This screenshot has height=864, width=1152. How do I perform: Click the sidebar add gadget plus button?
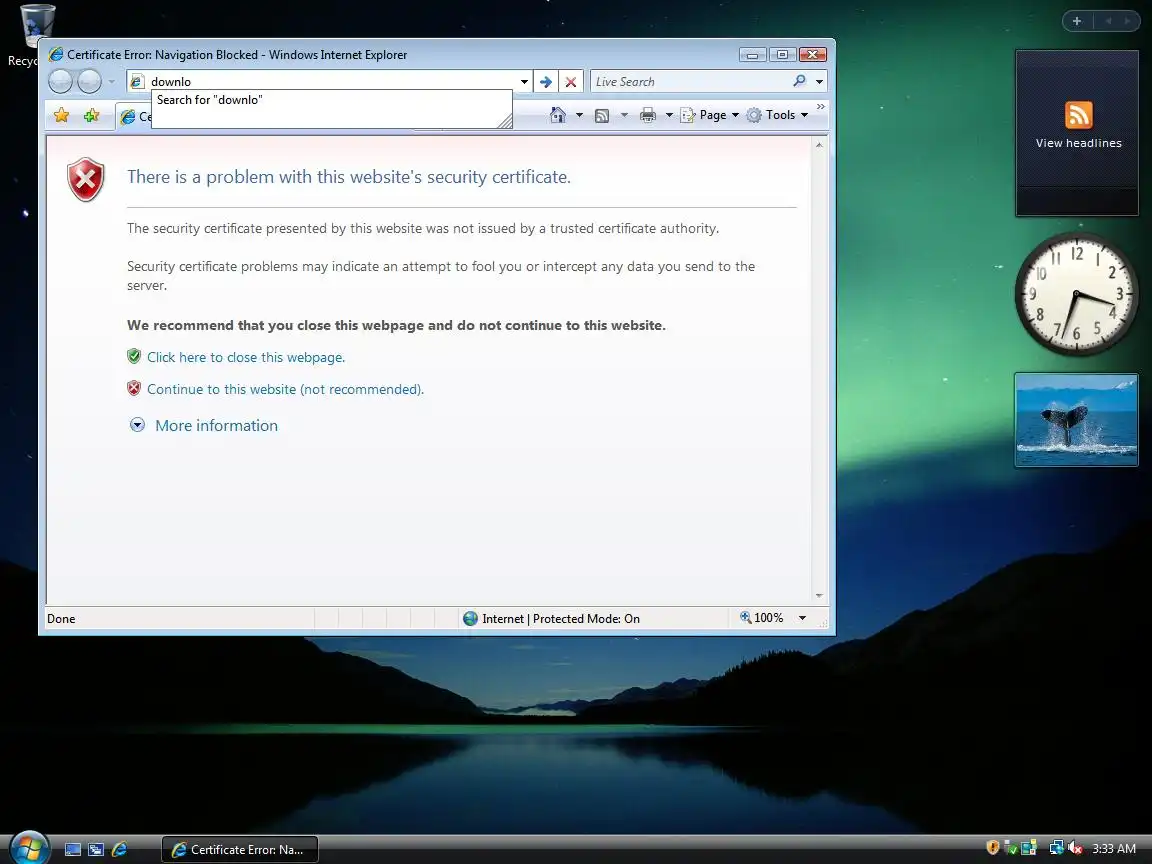tap(1077, 21)
